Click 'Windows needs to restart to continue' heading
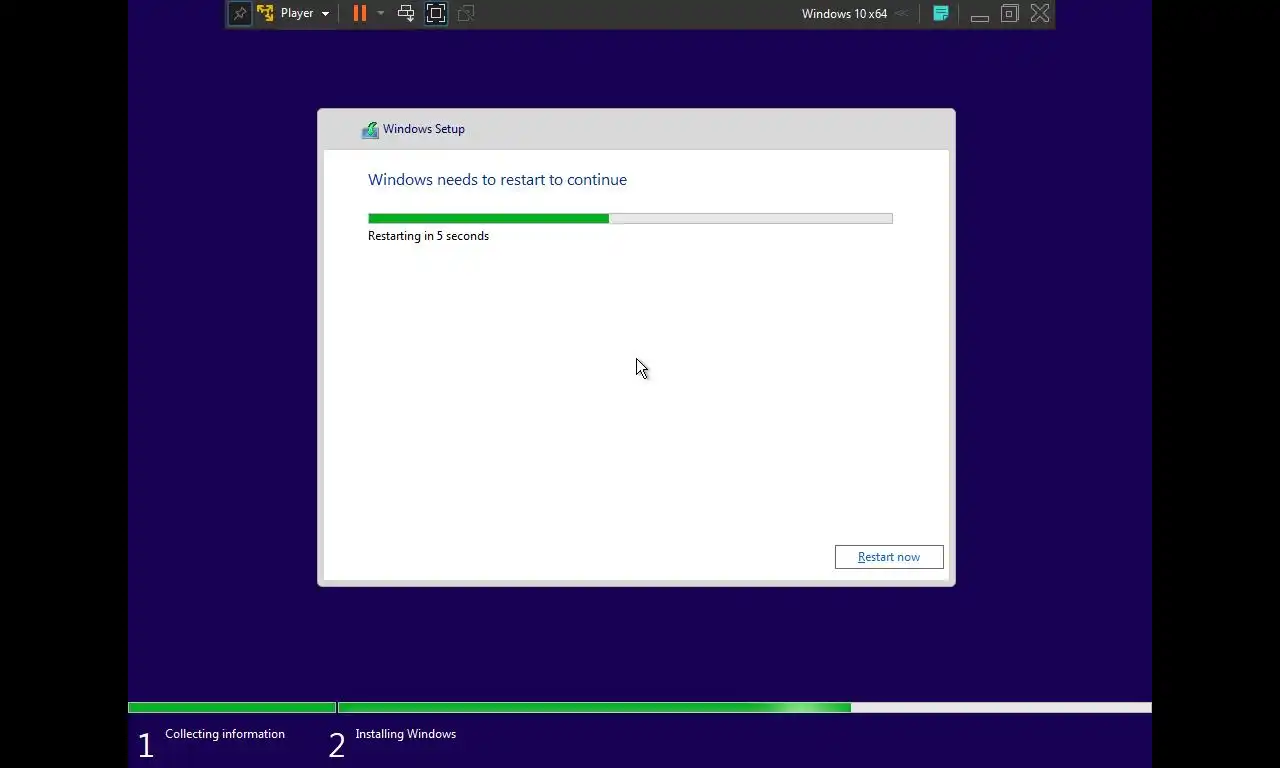The height and width of the screenshot is (768, 1280). tap(497, 180)
